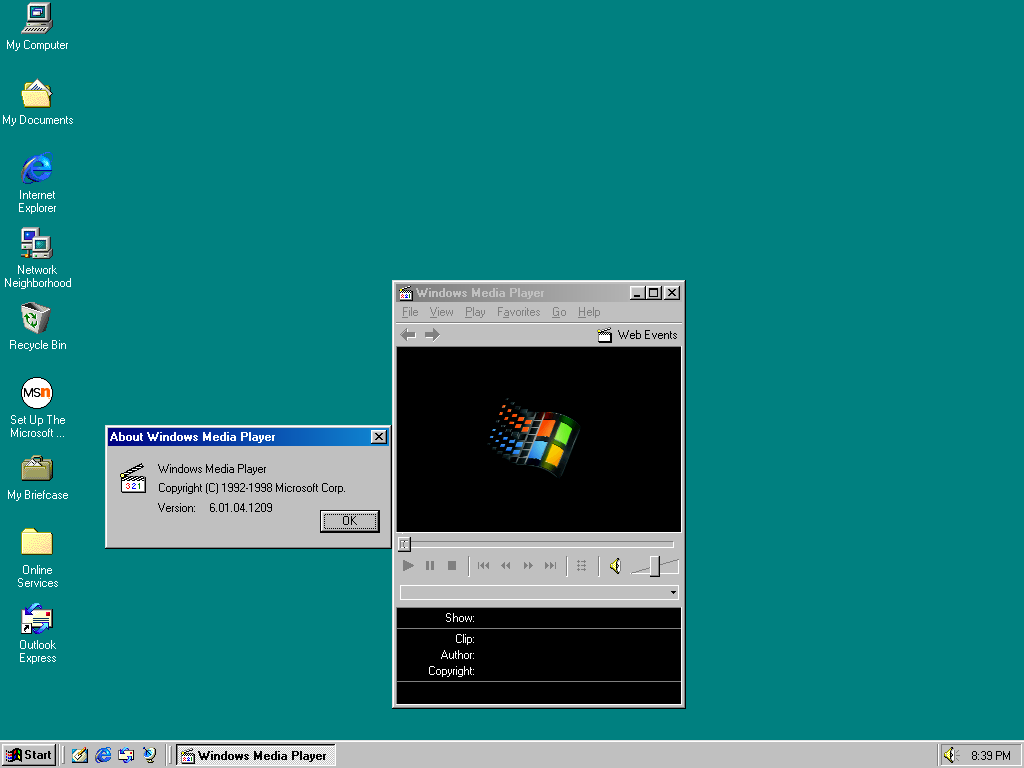Click the Fast Forward button
This screenshot has width=1024, height=768.
pyautogui.click(x=528, y=566)
